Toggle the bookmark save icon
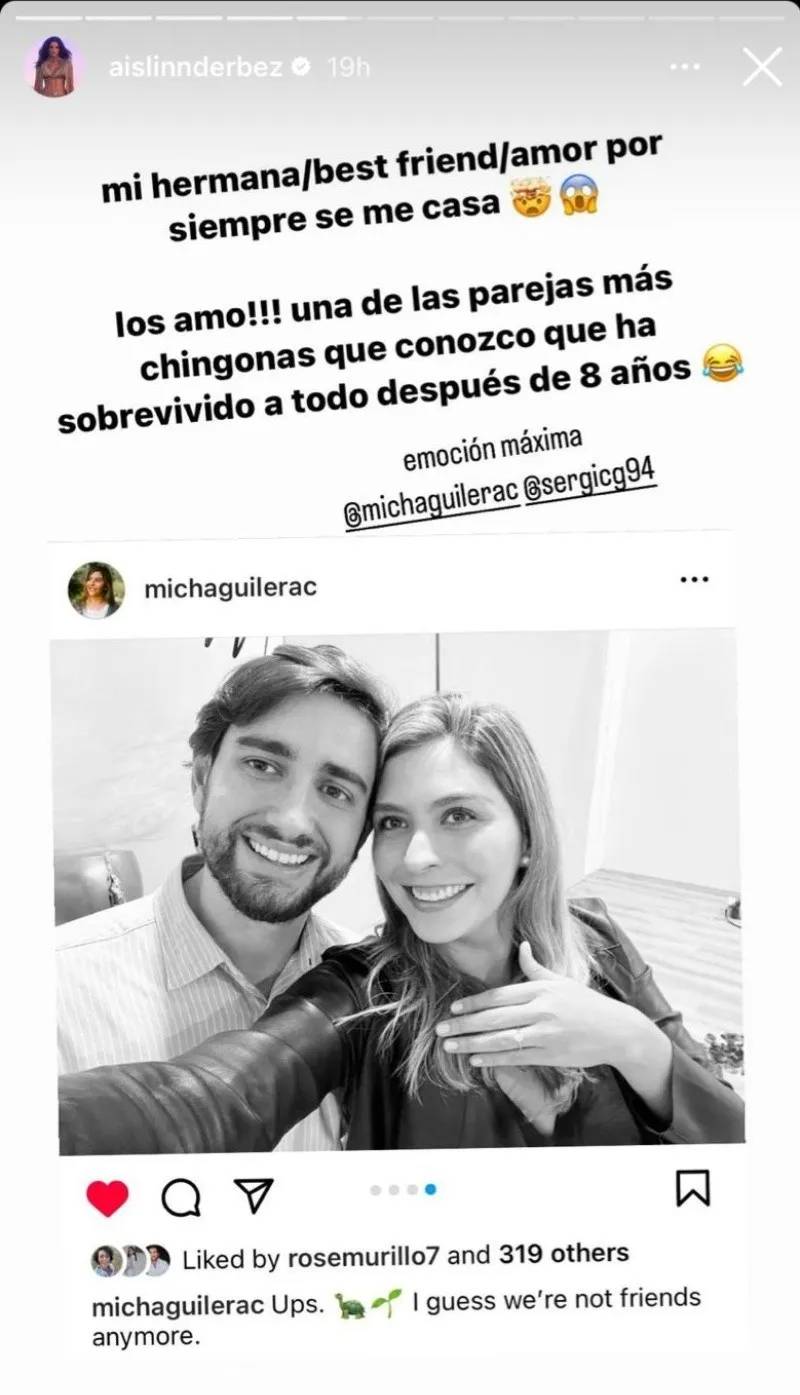800x1395 pixels. [x=692, y=1187]
